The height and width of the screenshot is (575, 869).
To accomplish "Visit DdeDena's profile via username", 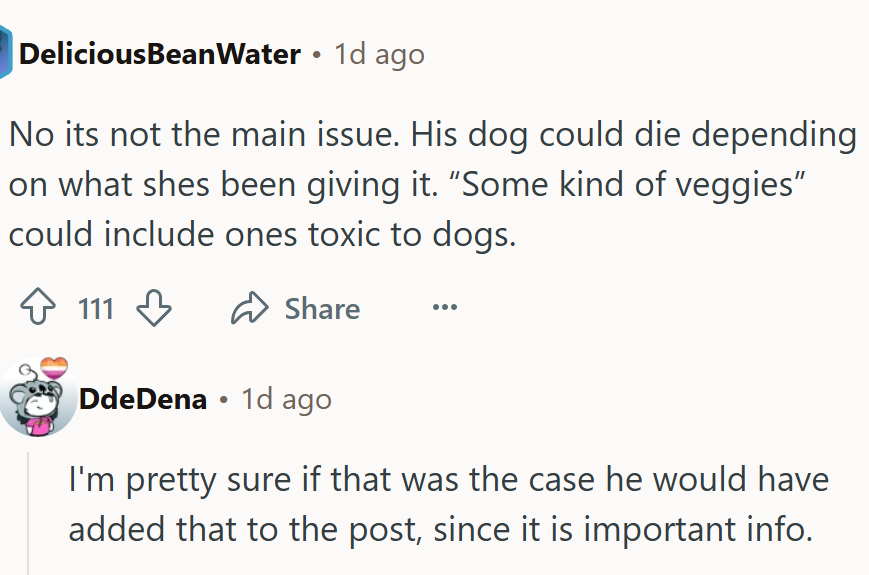I will [143, 400].
